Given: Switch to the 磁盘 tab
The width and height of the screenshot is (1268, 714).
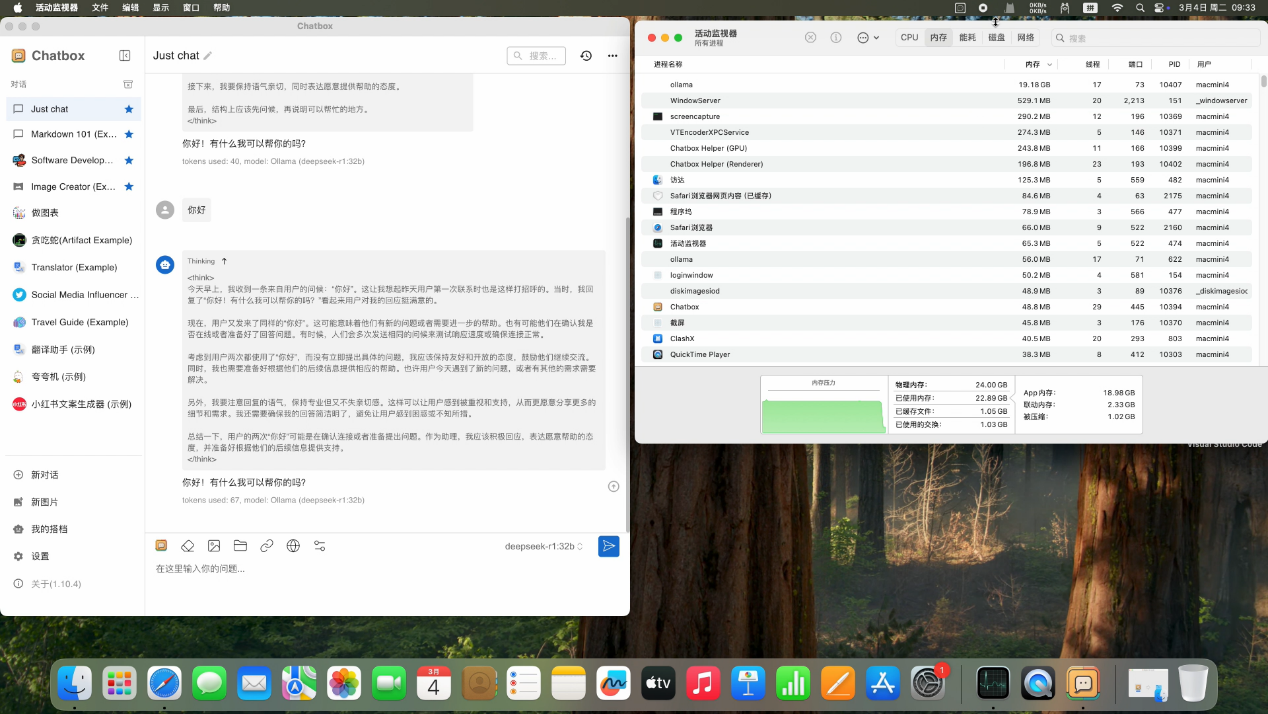Looking at the screenshot, I should pos(997,37).
